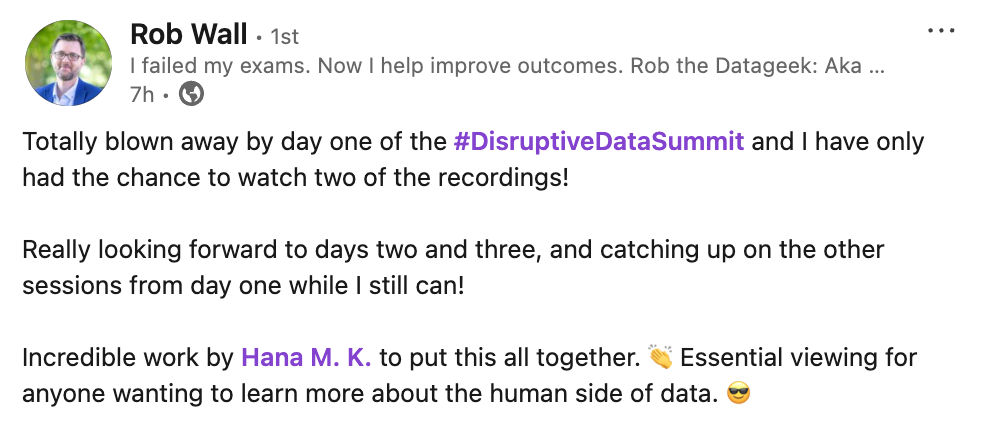Open Rob Wall's profile photo
Viewport: 982px width, 428px height.
68,63
